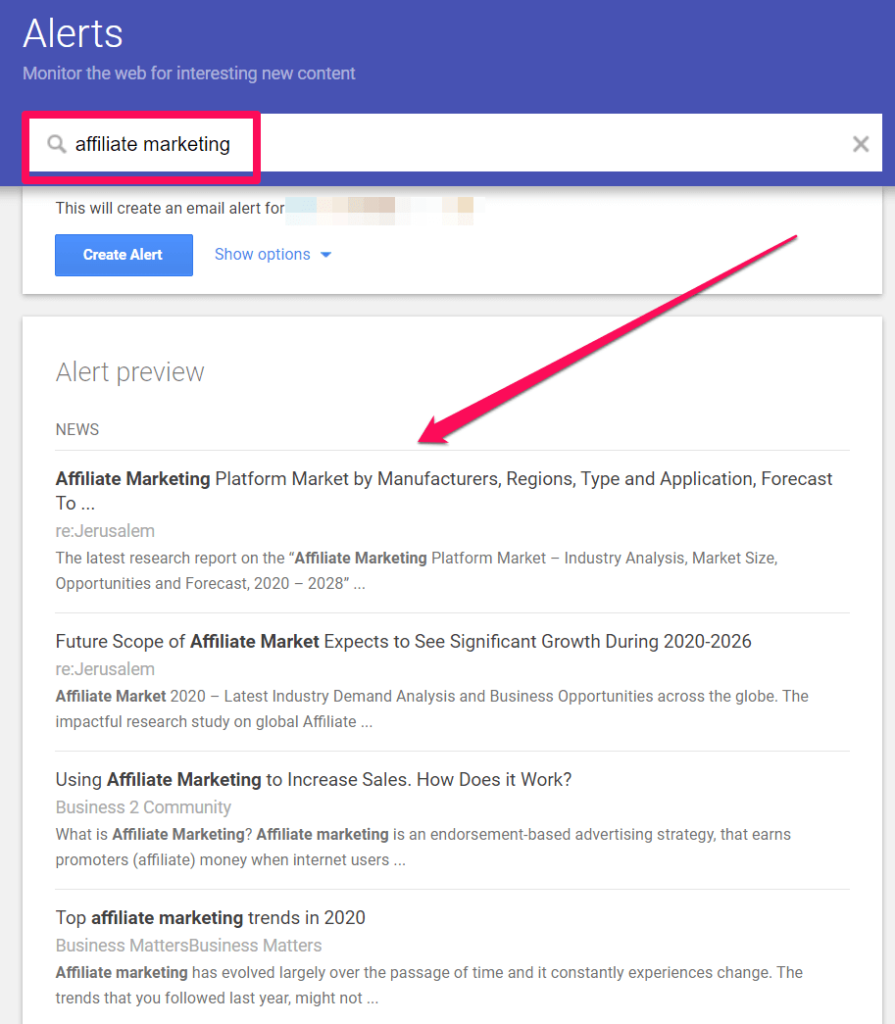The image size is (895, 1024).
Task: Expand the Show options dropdown
Action: (262, 255)
